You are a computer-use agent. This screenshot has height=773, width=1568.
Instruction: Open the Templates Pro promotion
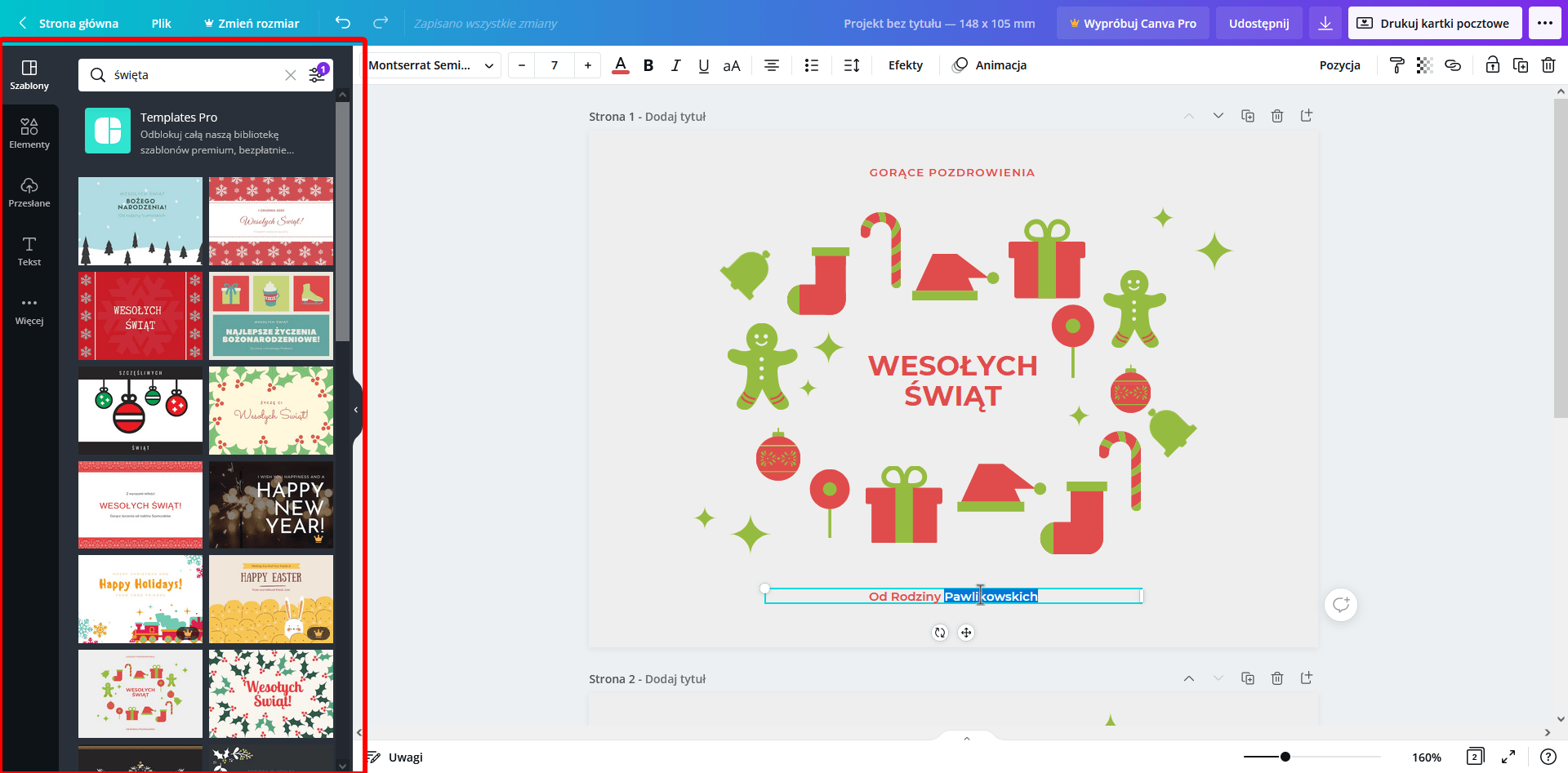[206, 131]
